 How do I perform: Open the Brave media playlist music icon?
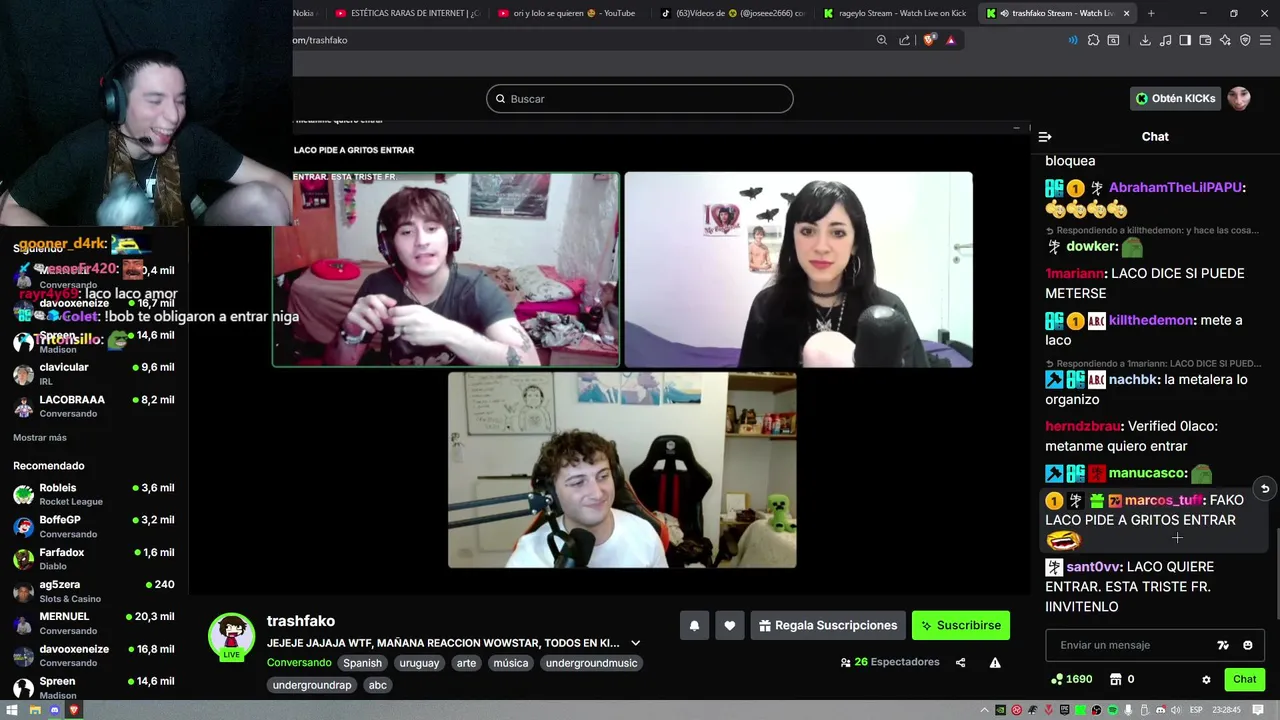pos(1165,40)
